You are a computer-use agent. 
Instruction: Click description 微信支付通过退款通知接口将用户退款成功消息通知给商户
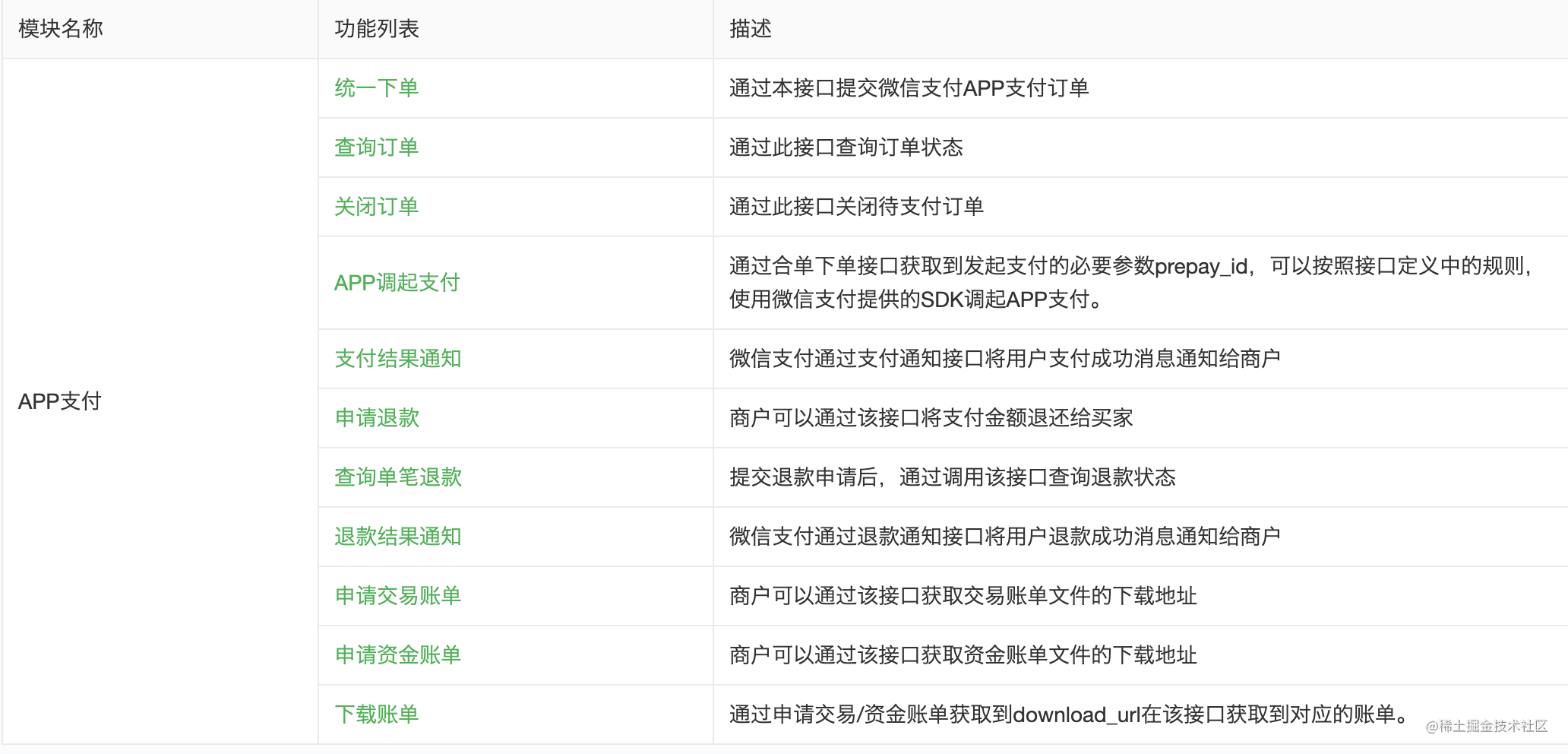(1005, 537)
